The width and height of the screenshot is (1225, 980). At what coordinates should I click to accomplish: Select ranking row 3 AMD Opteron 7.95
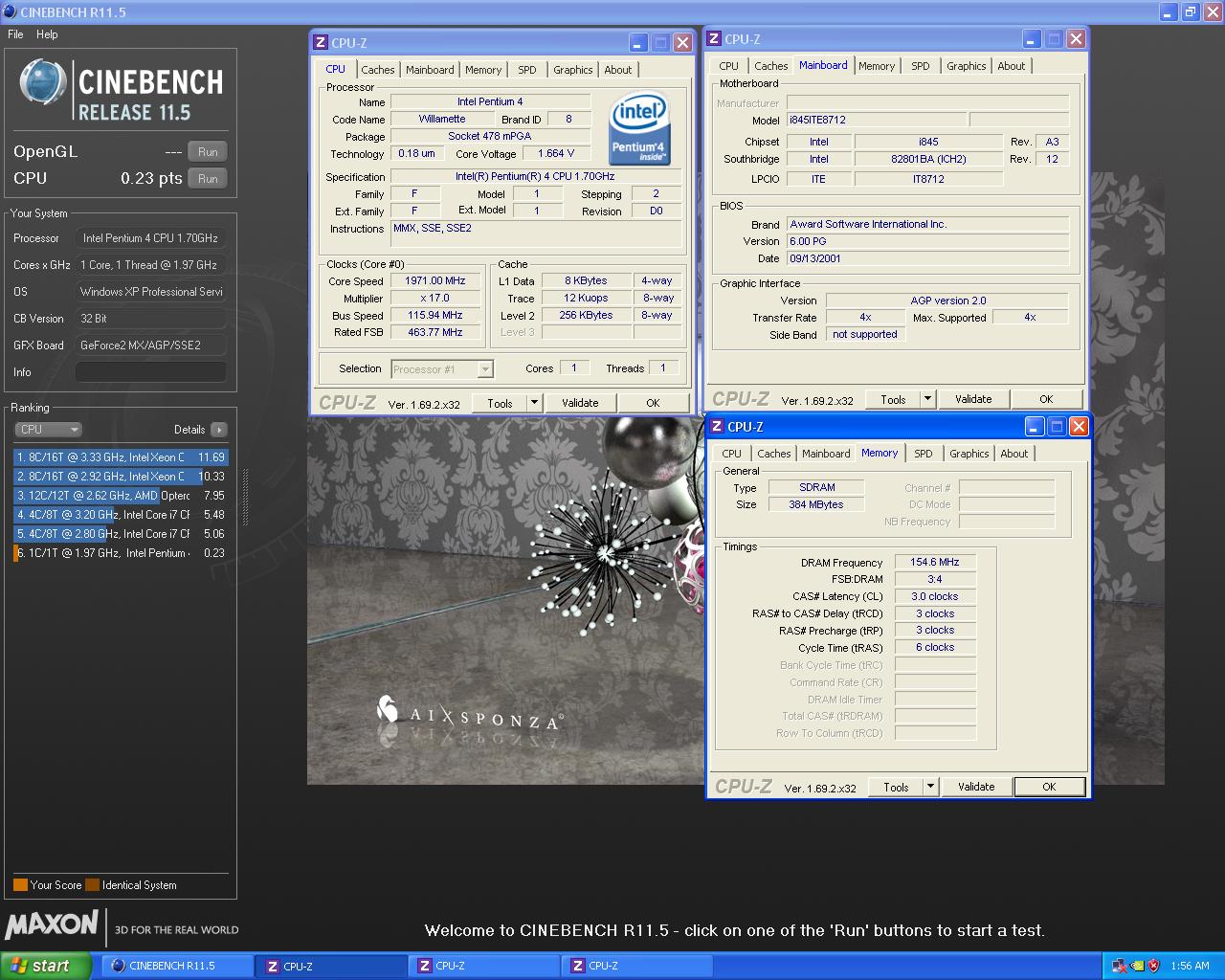[121, 496]
